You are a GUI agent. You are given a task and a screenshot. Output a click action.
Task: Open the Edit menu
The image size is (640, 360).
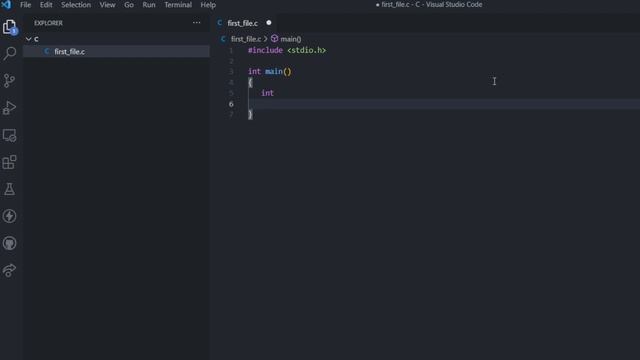pyautogui.click(x=46, y=5)
